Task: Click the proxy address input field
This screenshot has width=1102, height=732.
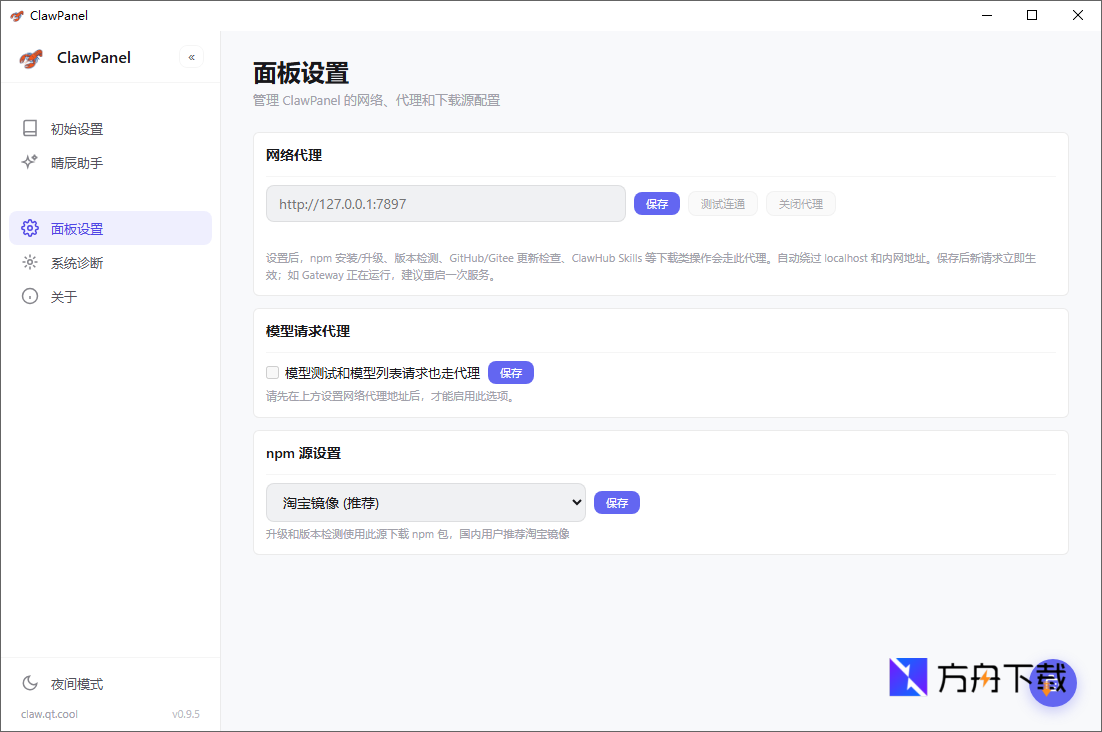Action: pos(445,204)
